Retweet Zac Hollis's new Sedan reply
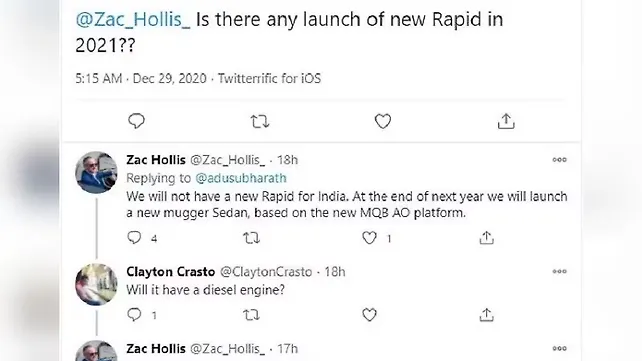The width and height of the screenshot is (642, 361). pos(251,238)
